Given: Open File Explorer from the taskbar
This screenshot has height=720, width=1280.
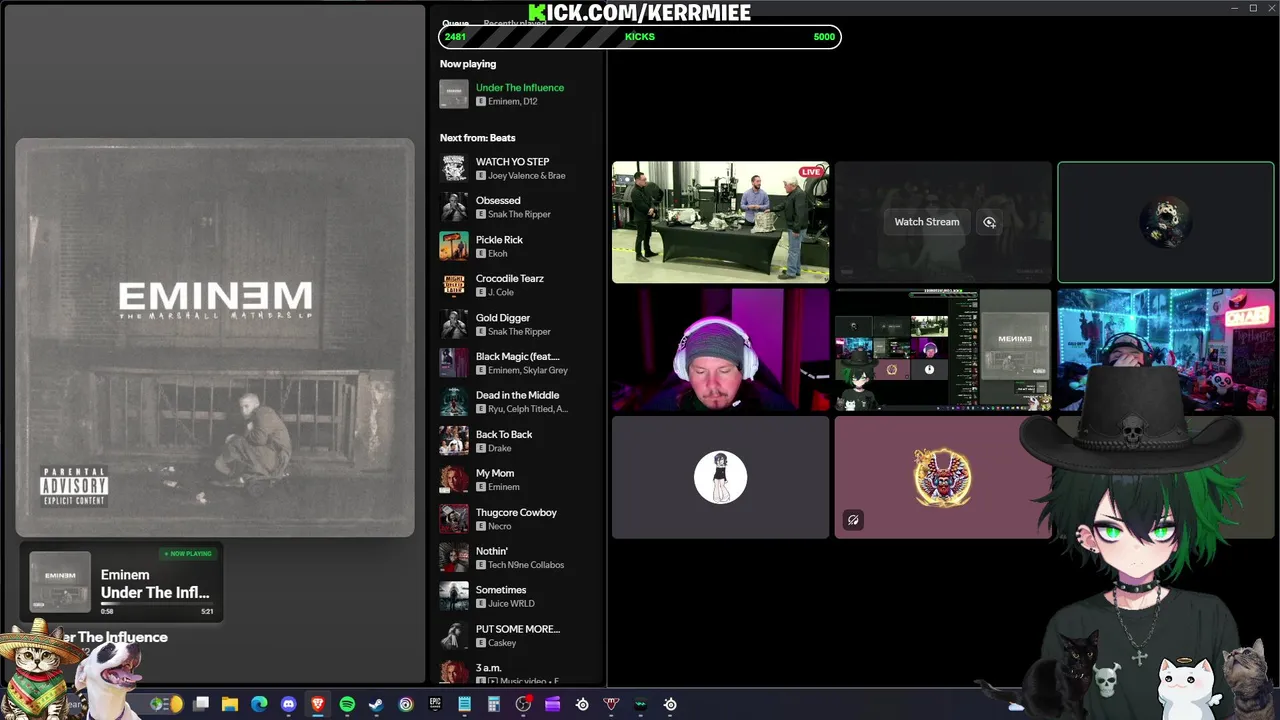Looking at the screenshot, I should [x=230, y=704].
